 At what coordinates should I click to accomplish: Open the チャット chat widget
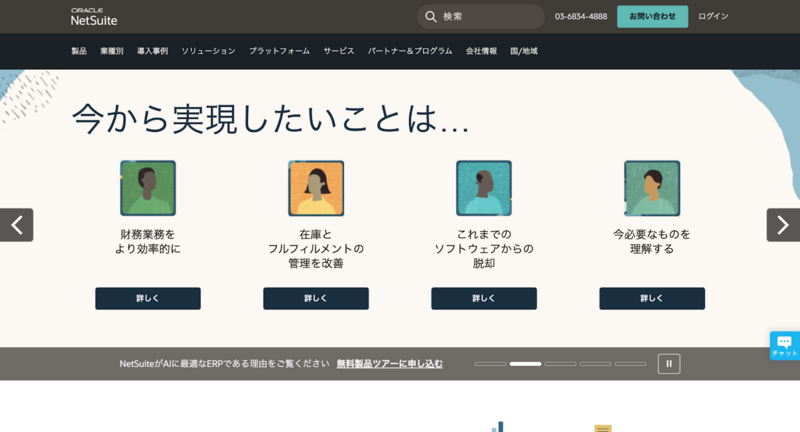tap(785, 346)
